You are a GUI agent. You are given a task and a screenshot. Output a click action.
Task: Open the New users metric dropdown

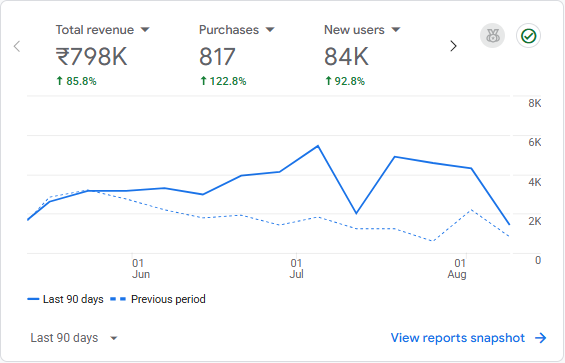tap(362, 30)
